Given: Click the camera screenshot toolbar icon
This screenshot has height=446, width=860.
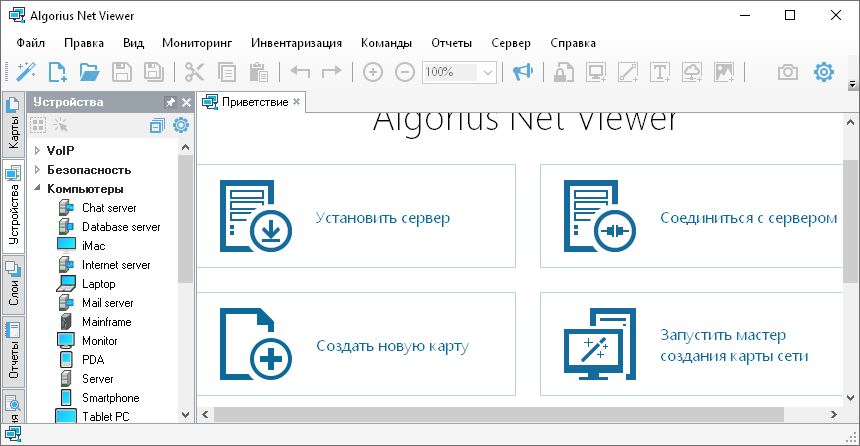Looking at the screenshot, I should pyautogui.click(x=788, y=72).
